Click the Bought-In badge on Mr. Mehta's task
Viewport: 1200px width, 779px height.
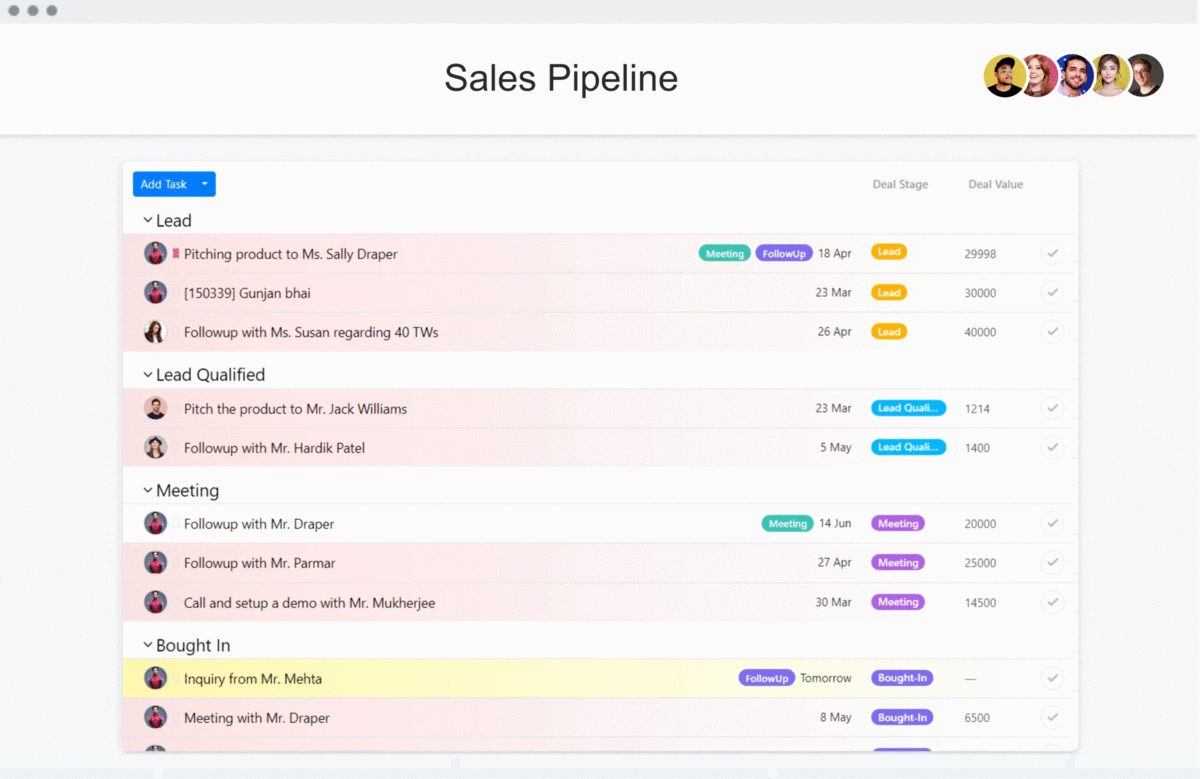tap(901, 677)
